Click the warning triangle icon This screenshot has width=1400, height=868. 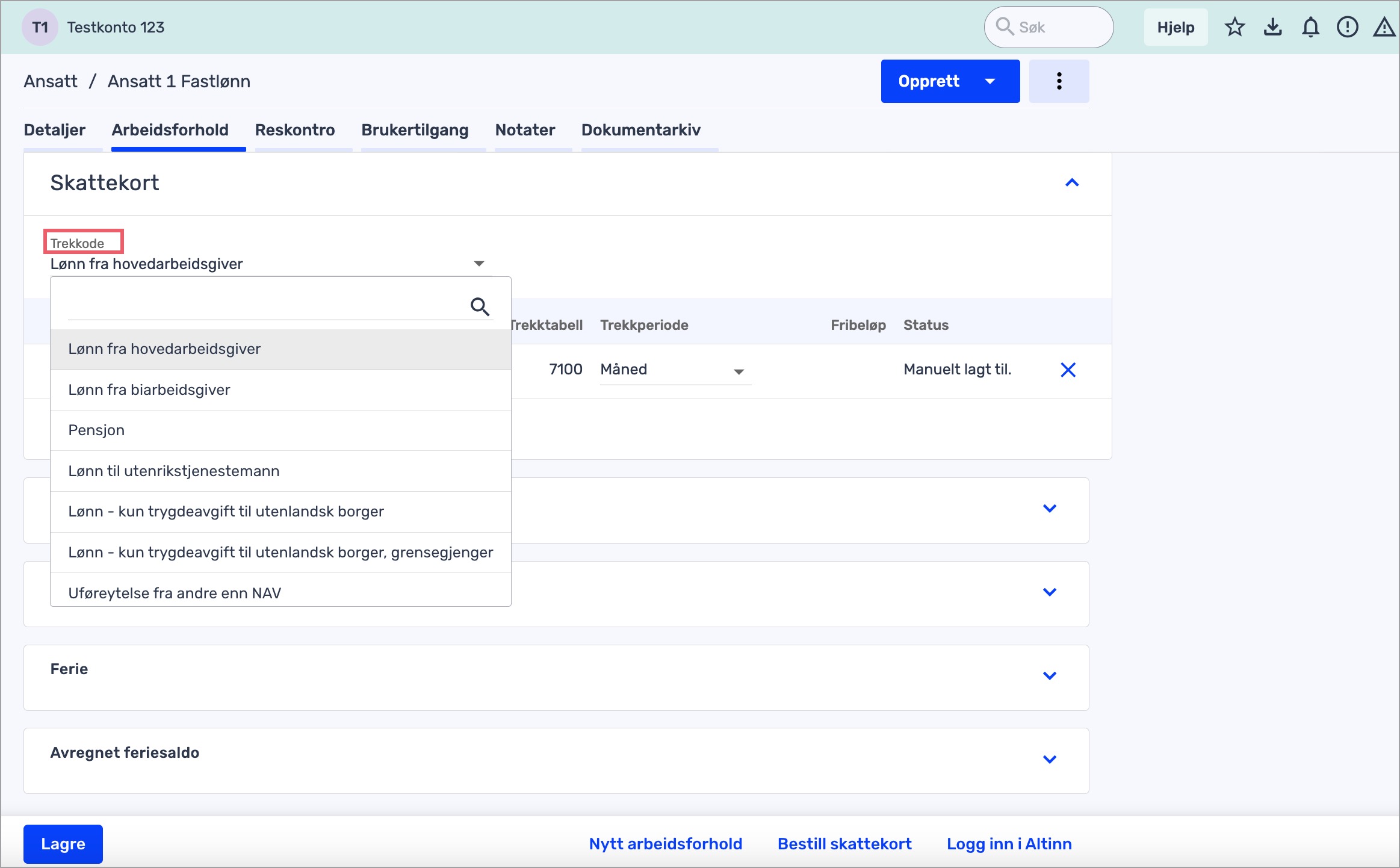tap(1384, 28)
